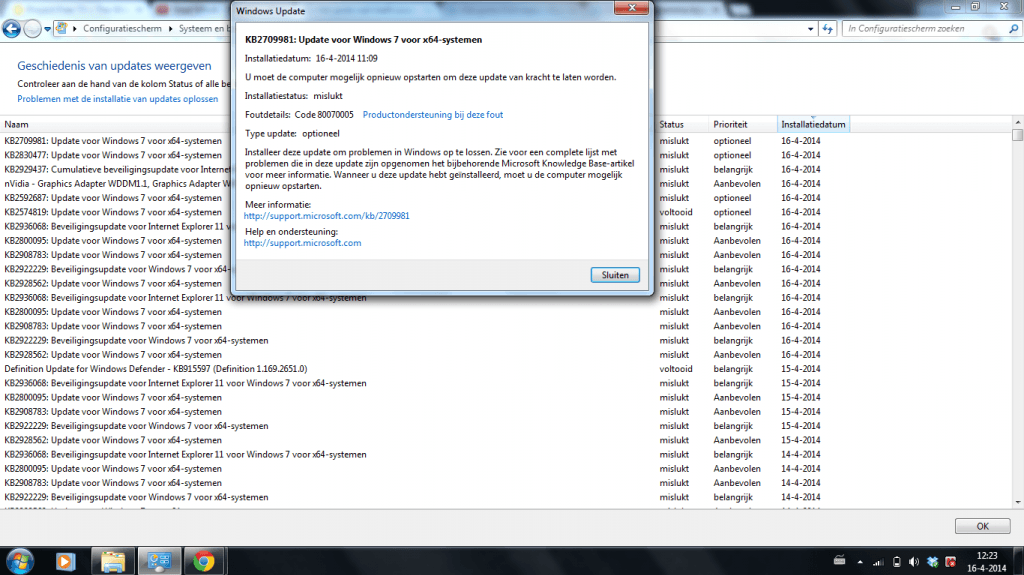Viewport: 1024px width, 575px height.
Task: Open battery status tray icon
Action: point(897,562)
